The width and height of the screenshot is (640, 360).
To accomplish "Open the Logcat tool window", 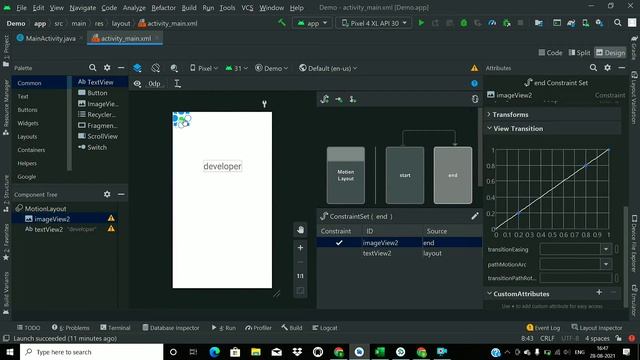I will click(324, 327).
